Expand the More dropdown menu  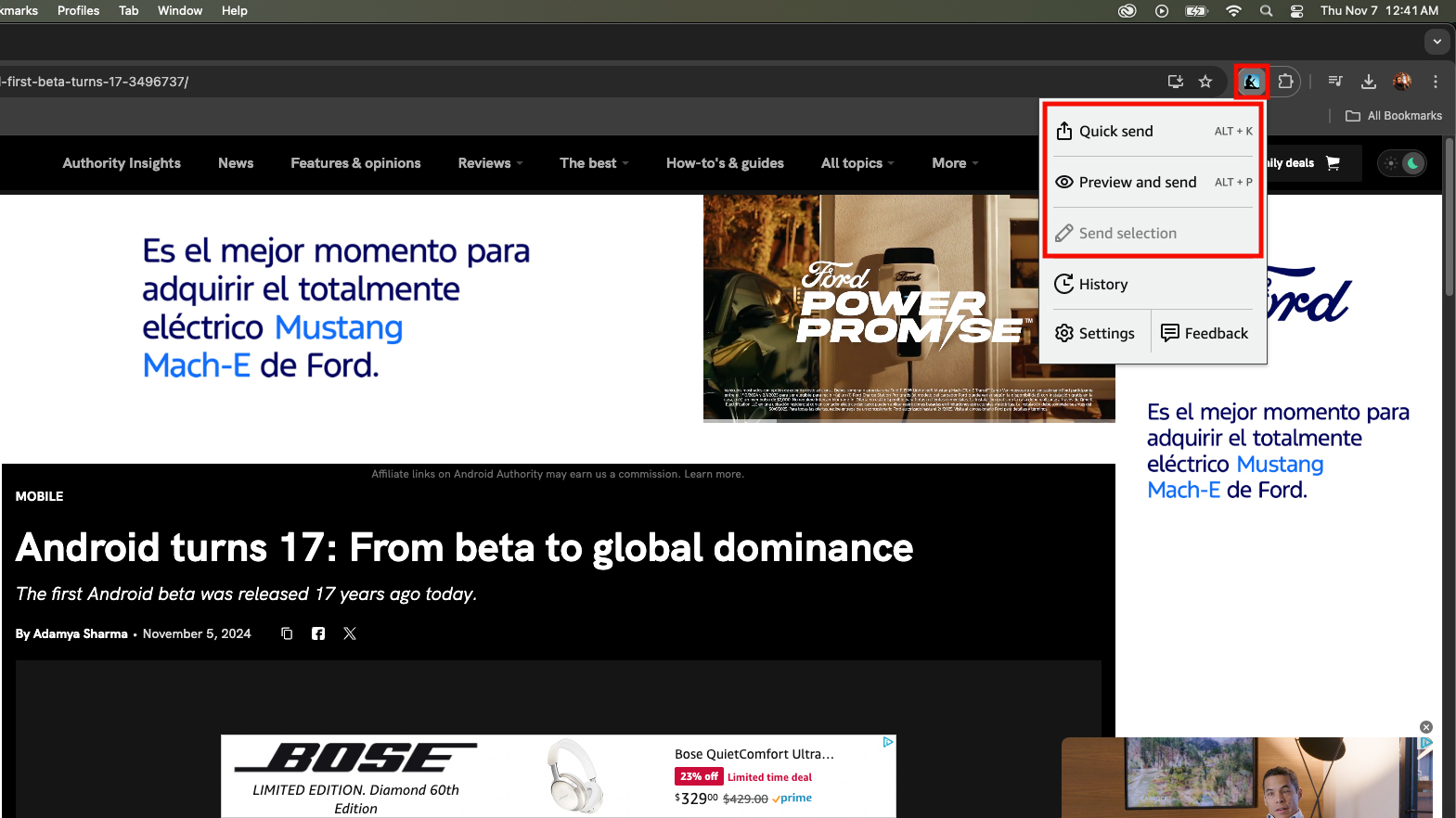pyautogui.click(x=955, y=163)
